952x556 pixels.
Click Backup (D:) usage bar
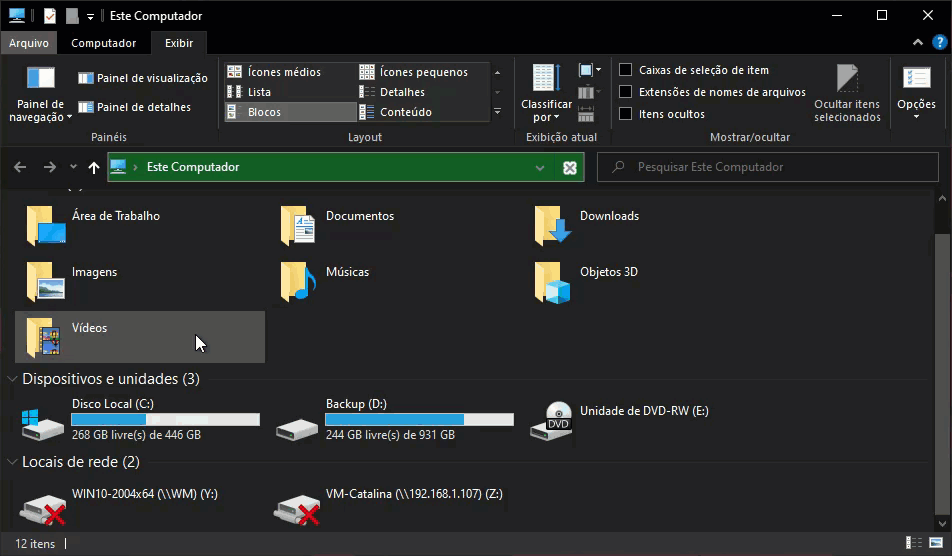(x=420, y=419)
